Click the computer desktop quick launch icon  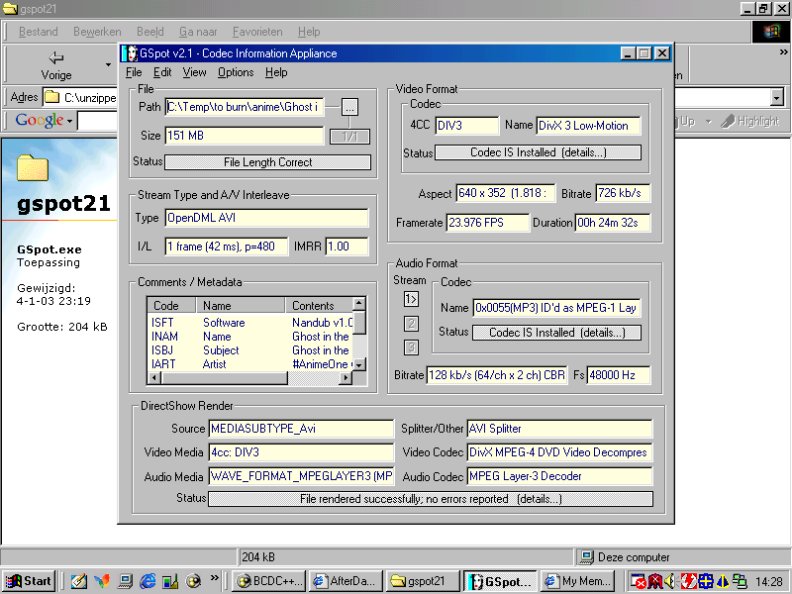pos(125,581)
